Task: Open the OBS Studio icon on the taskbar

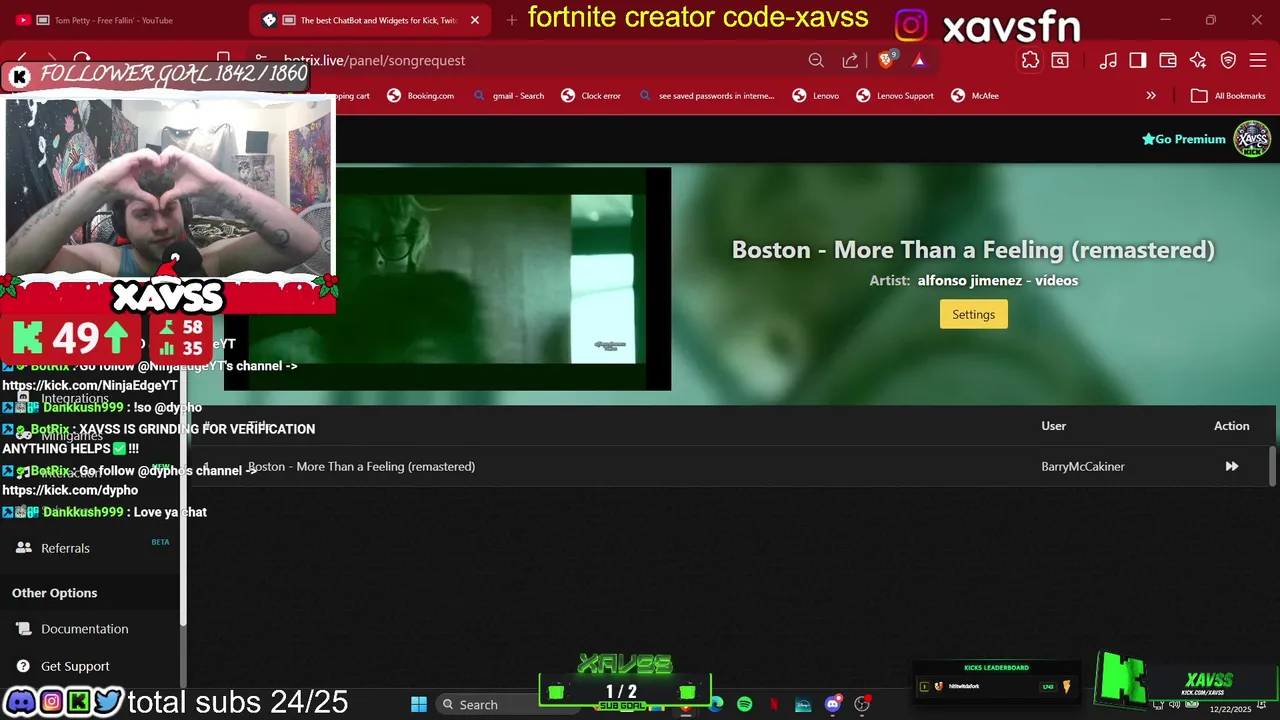Action: 862,704
